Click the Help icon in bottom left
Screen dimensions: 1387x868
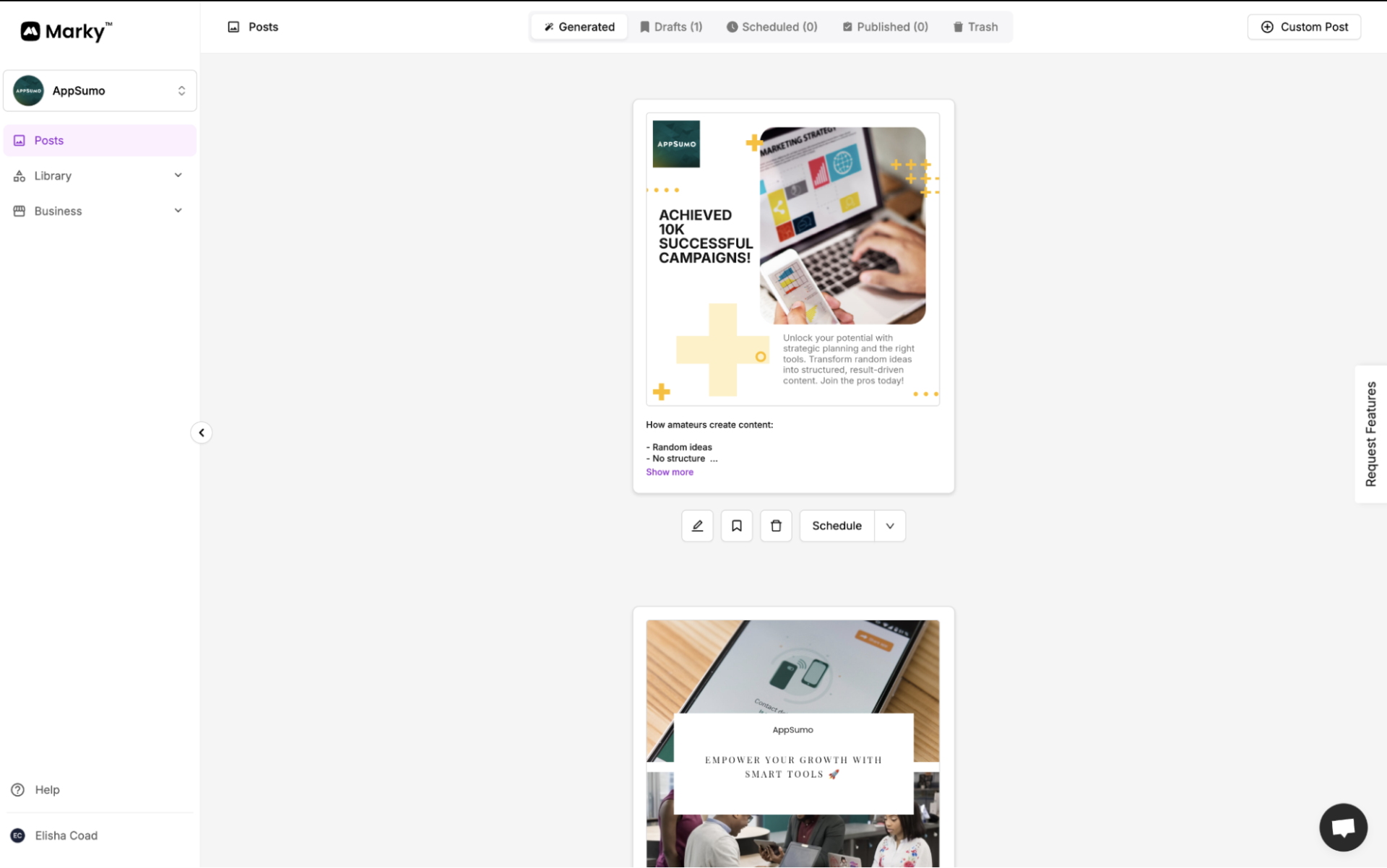point(17,789)
